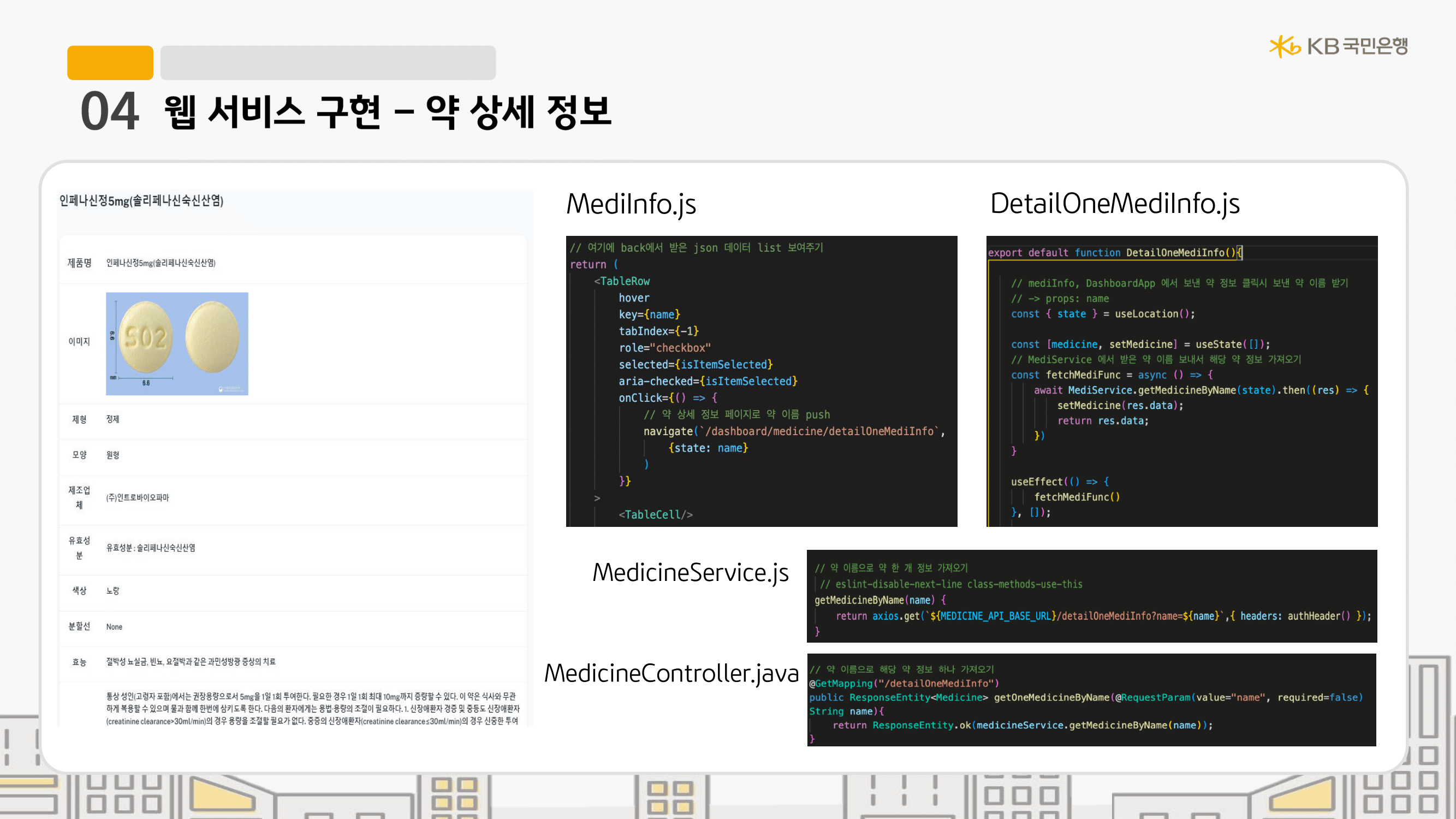The image size is (1456, 819).
Task: Click the blank-faced pill in the image
Action: tap(212, 337)
